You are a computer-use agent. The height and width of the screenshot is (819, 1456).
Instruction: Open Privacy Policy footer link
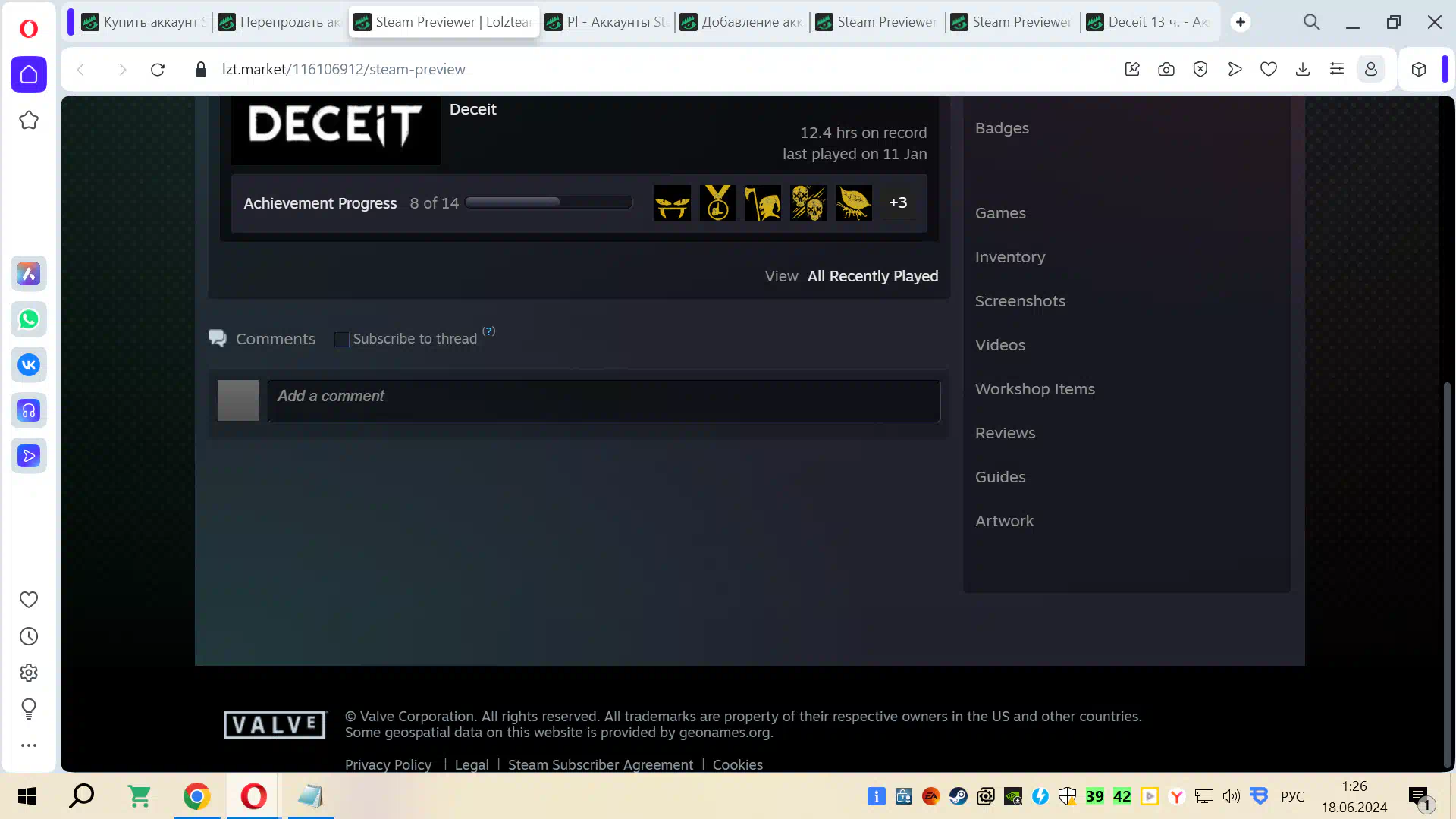388,764
